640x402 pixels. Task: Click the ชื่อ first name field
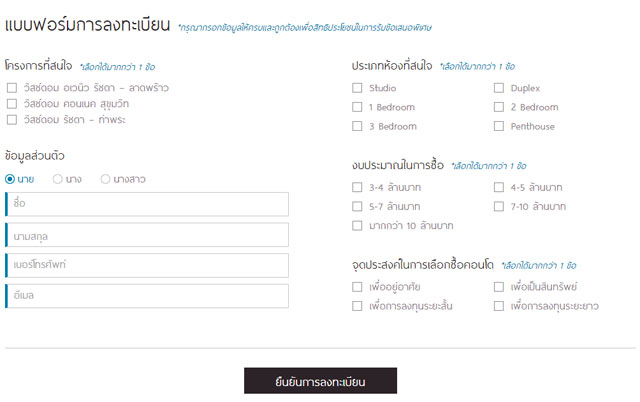[x=148, y=204]
